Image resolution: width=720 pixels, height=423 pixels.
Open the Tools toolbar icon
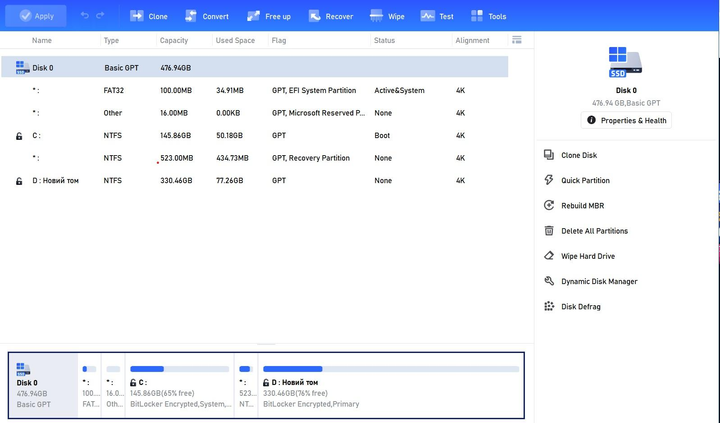(x=477, y=16)
